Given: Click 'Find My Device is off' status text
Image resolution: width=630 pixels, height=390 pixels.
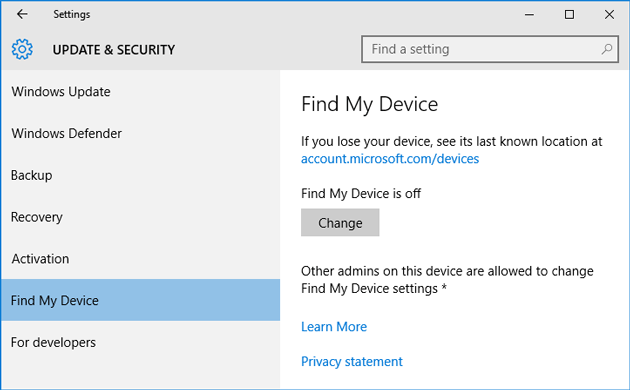Looking at the screenshot, I should (x=360, y=194).
